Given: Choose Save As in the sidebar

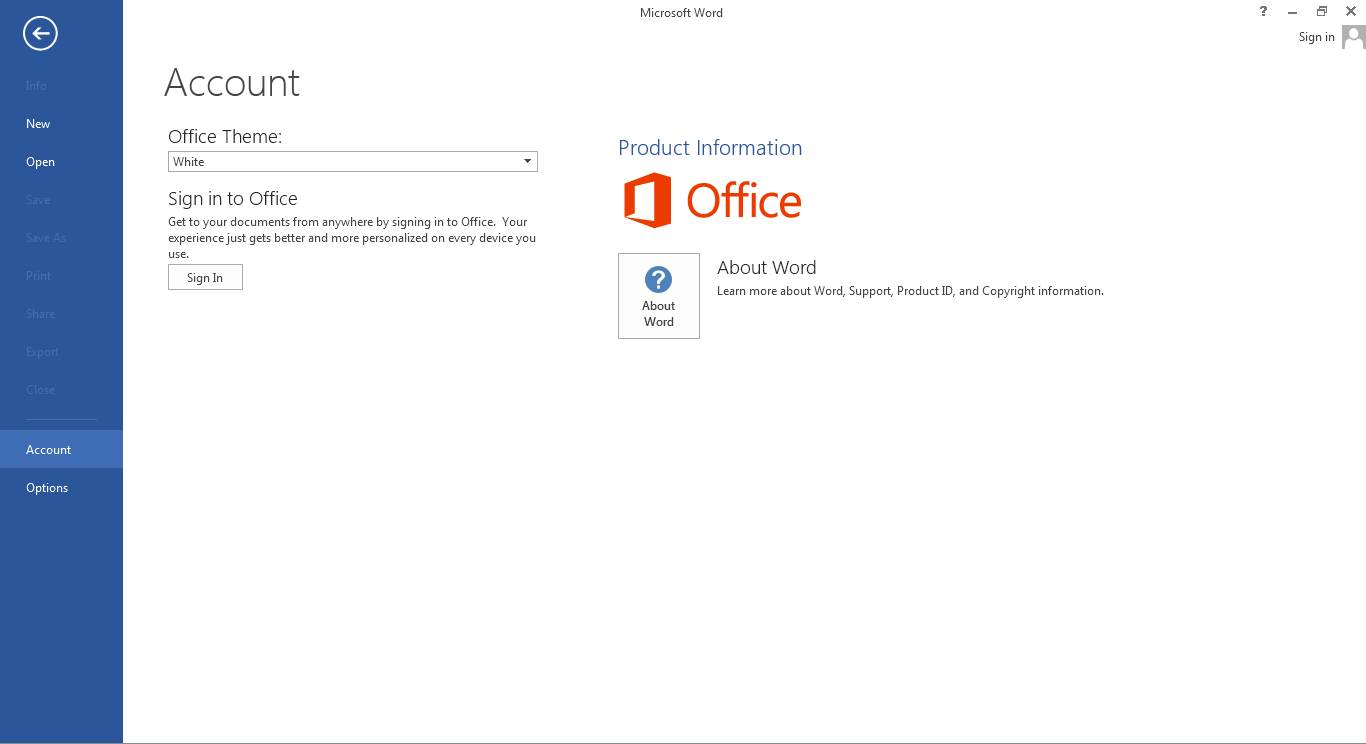Looking at the screenshot, I should [61, 238].
